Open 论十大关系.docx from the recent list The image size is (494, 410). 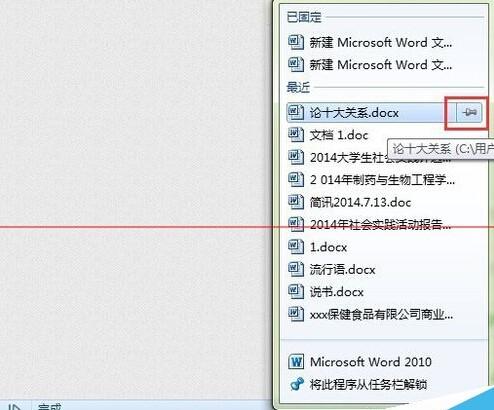click(x=371, y=112)
